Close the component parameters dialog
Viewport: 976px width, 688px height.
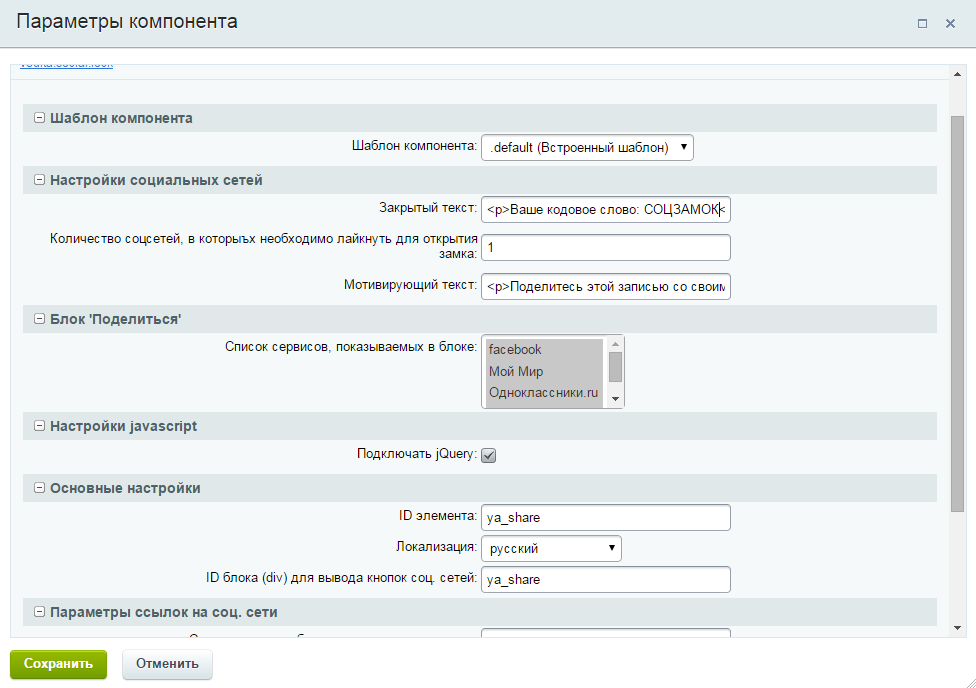(950, 23)
